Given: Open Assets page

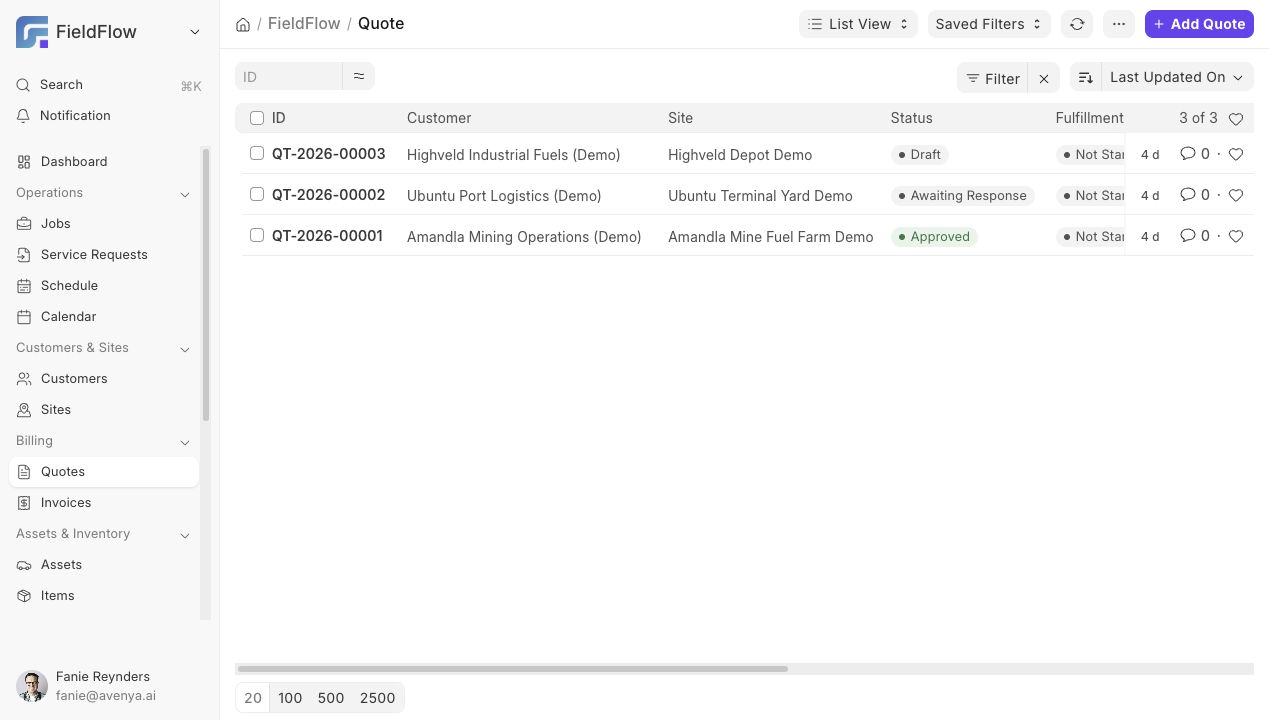Looking at the screenshot, I should (104, 565).
